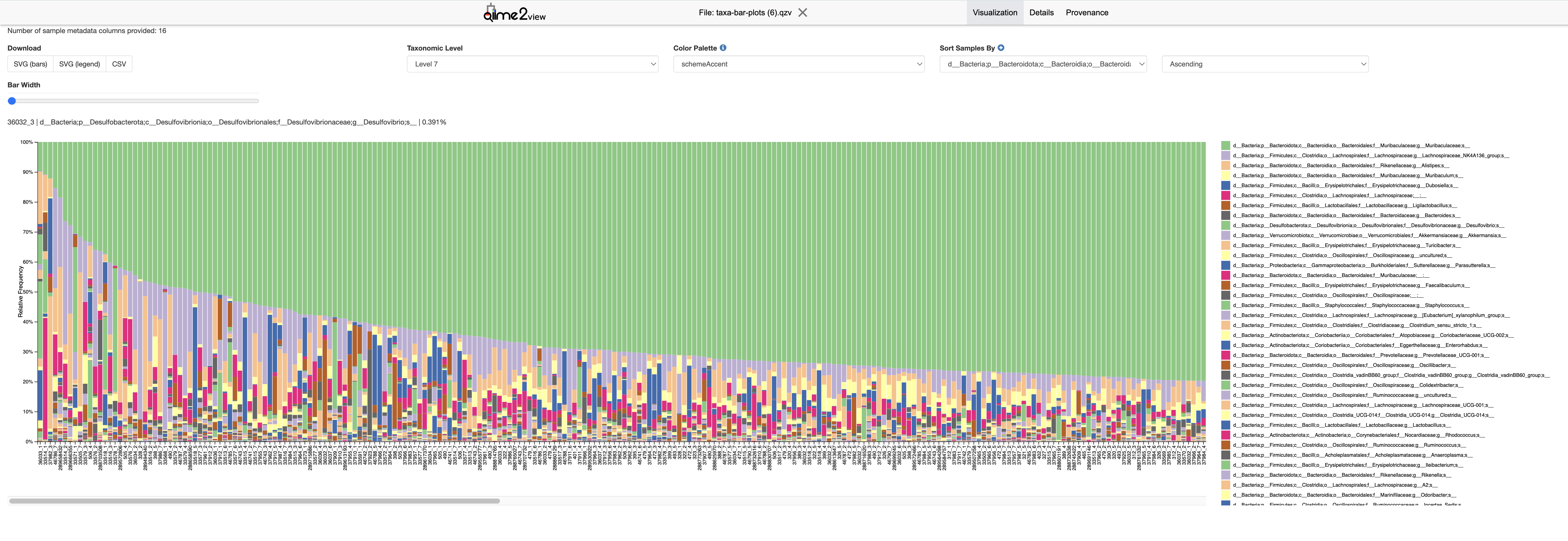Screen dimensions: 1568x541
Task: Click the [Eubacterium]_xylanophilum_group legend swatch
Action: 1225,315
